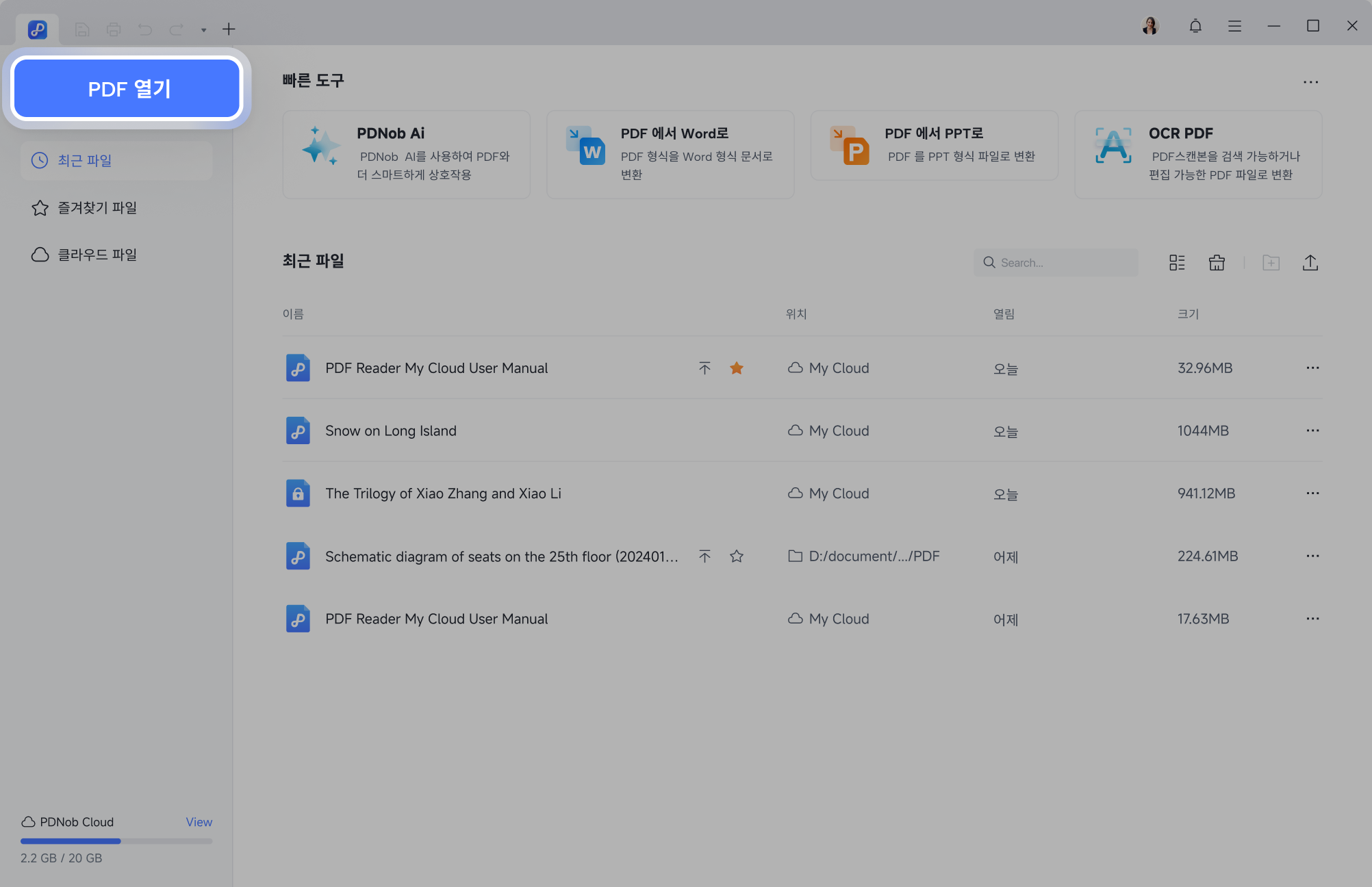Click My Cloud location of Snow on Long Island
This screenshot has width=1372, height=887.
828,431
